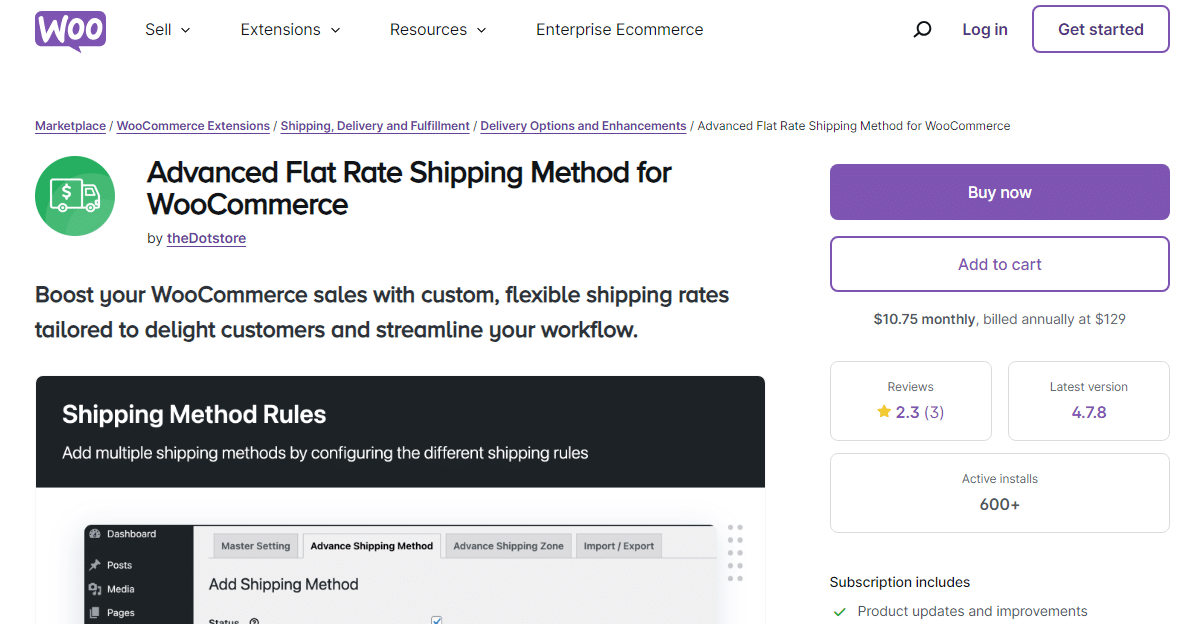Open the Enterprise Ecommerce menu item
Screen dimensions: 1201x624
click(619, 29)
